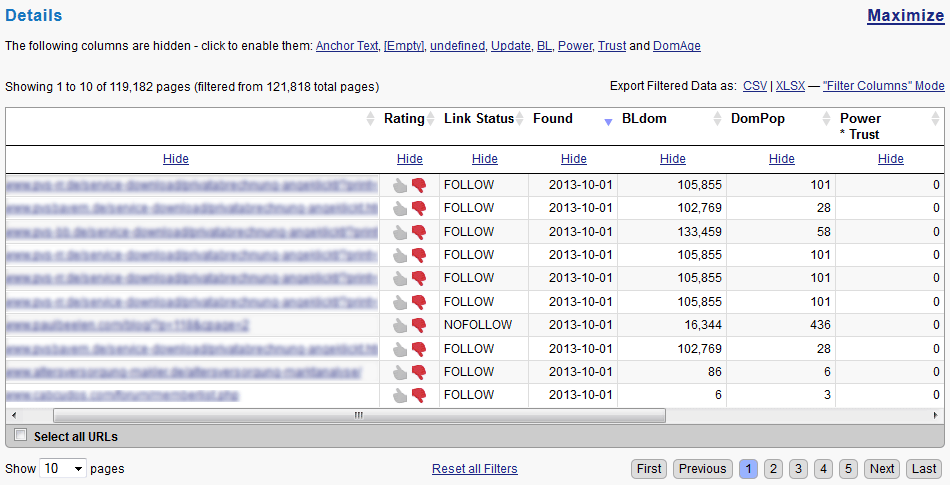Maximize the Details panel
The height and width of the screenshot is (485, 950).
pyautogui.click(x=905, y=15)
